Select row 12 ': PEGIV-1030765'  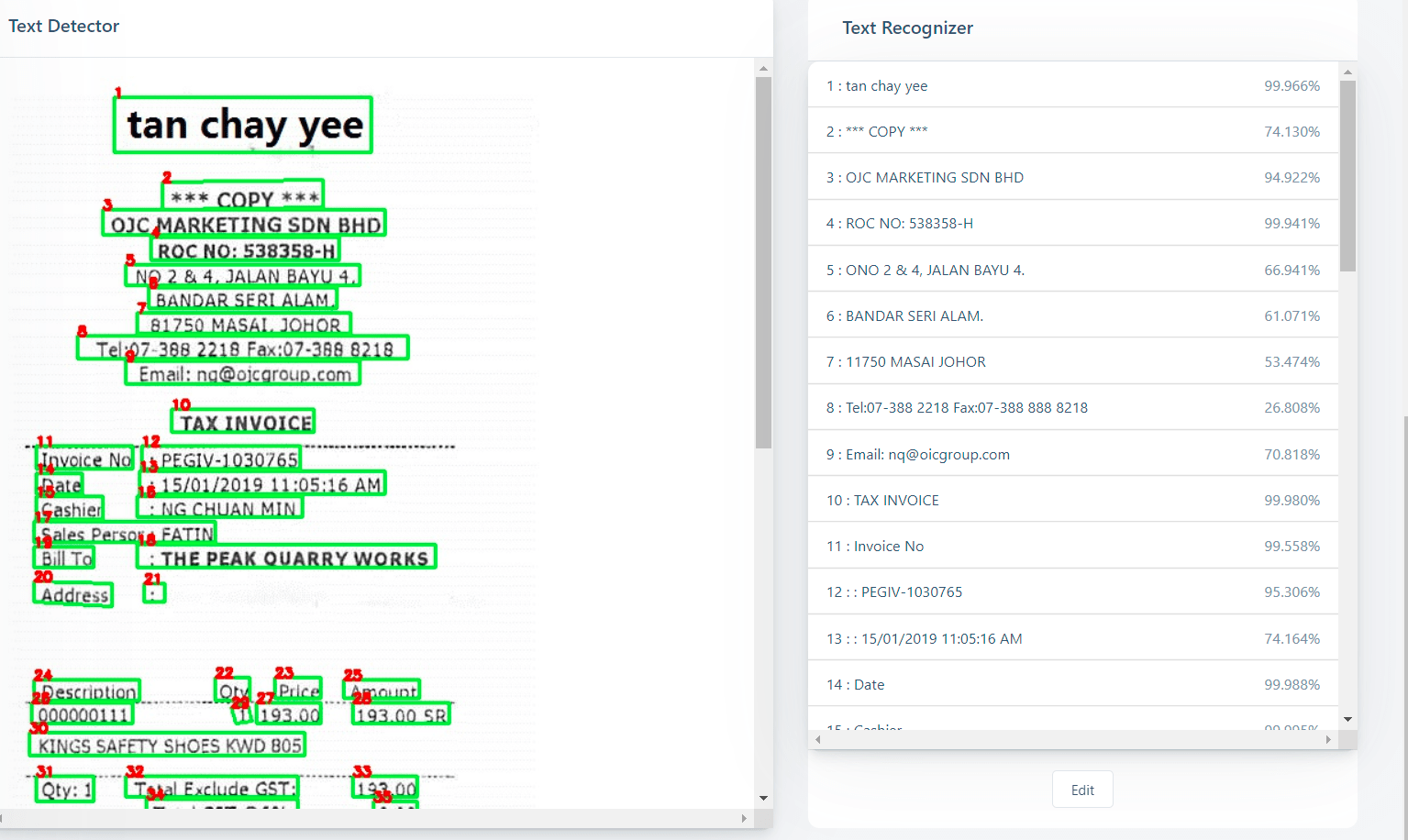[x=1072, y=591]
